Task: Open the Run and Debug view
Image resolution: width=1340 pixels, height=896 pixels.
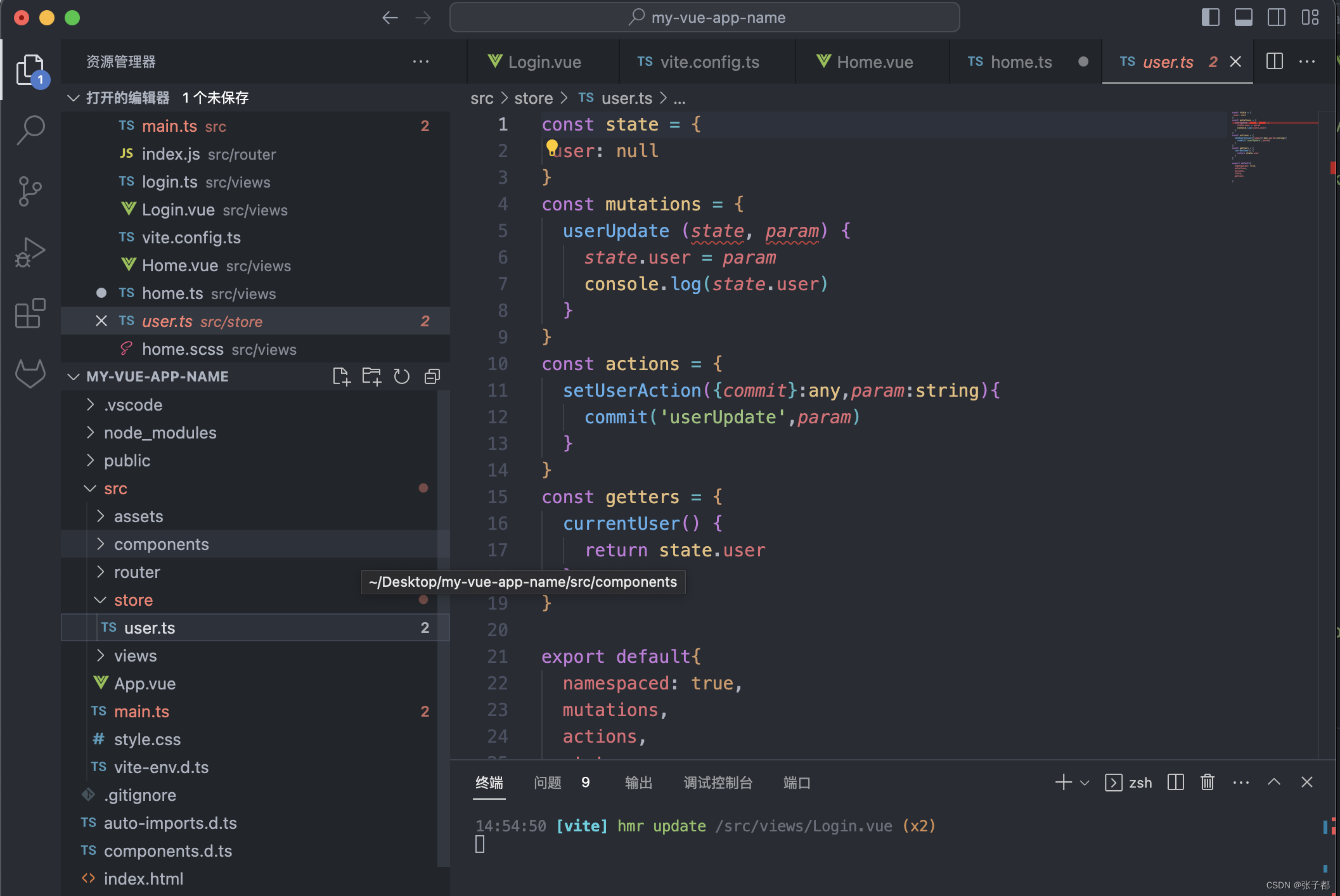Action: (30, 252)
